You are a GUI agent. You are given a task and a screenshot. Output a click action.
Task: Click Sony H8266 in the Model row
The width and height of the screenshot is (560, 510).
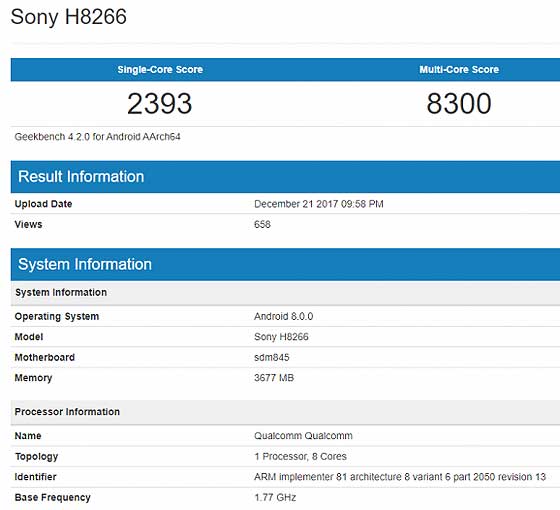[281, 337]
